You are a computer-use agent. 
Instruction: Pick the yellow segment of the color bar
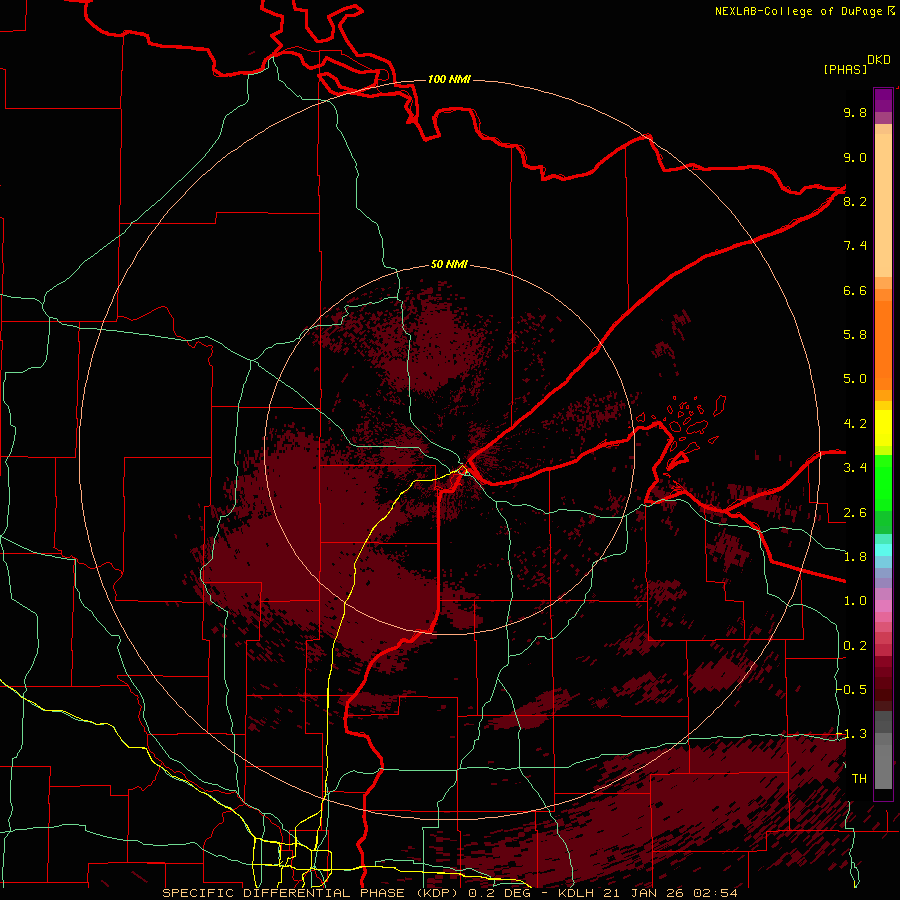pos(883,428)
